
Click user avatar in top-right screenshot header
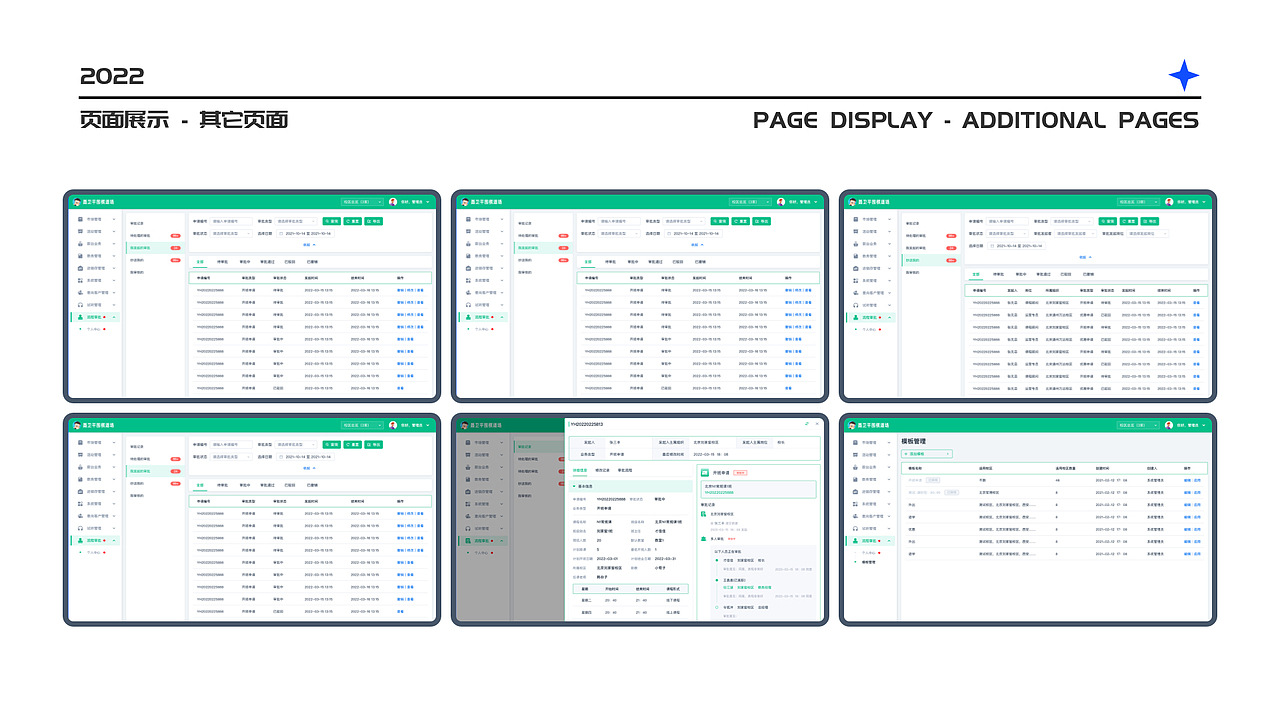1169,202
